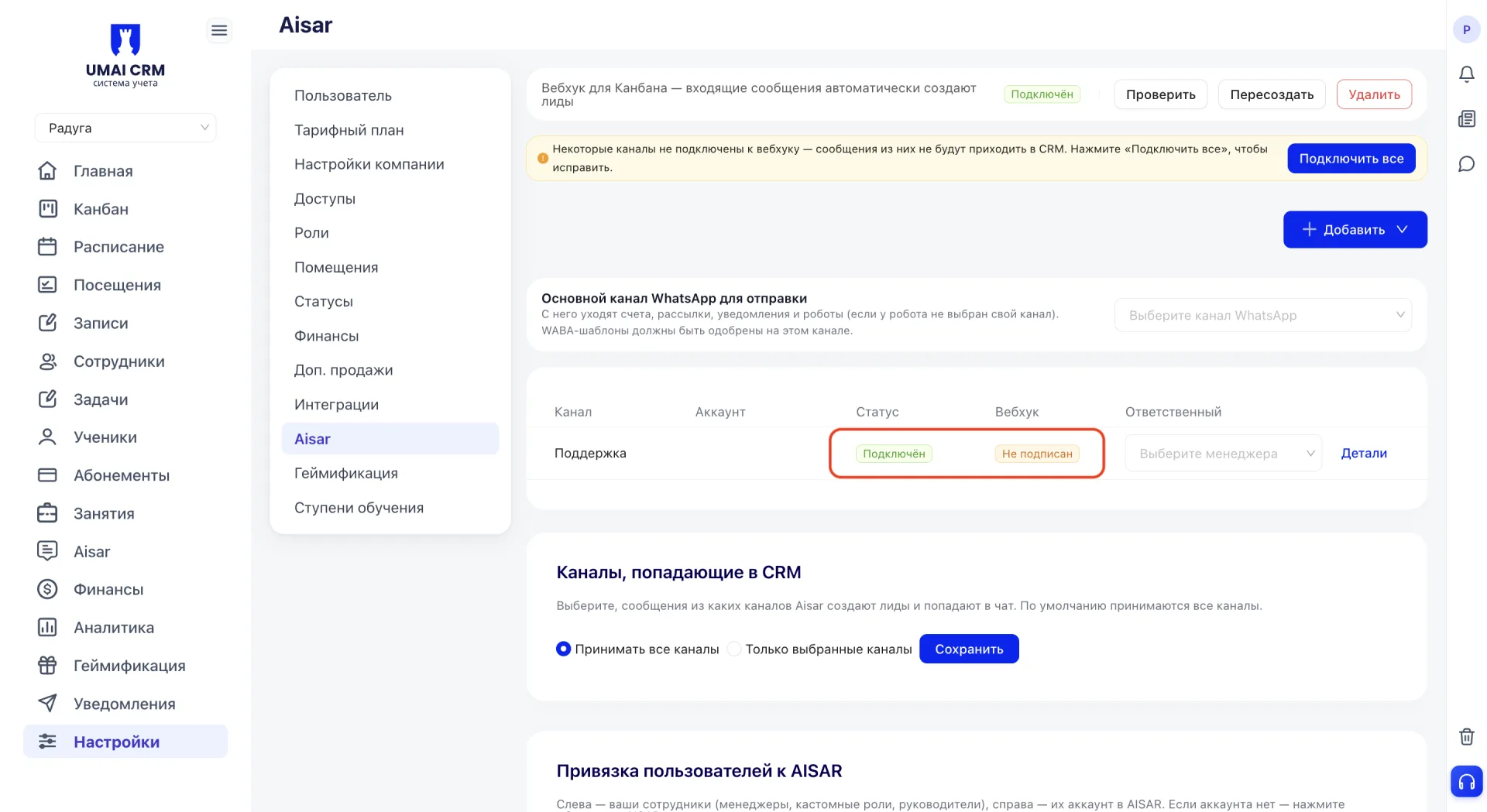Click the Главная home icon
The height and width of the screenshot is (812, 1487).
[47, 170]
